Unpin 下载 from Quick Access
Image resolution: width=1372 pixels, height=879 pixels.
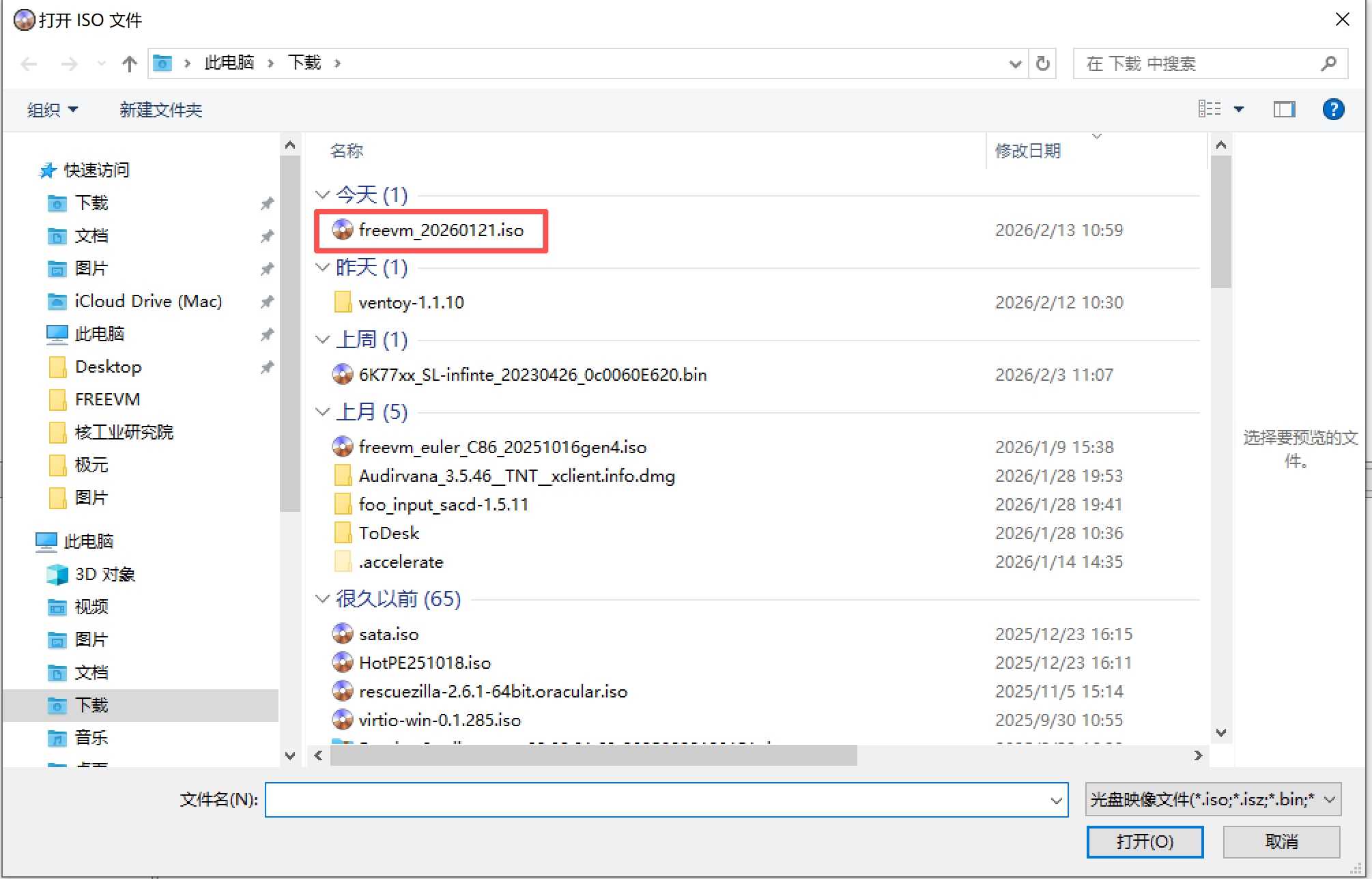[x=267, y=203]
